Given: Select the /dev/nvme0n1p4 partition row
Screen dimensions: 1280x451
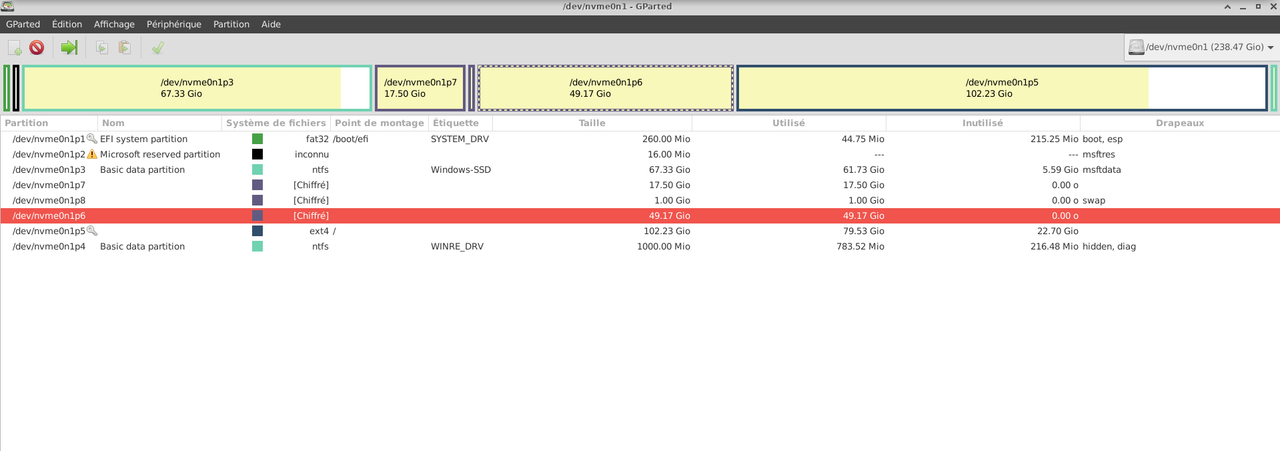Looking at the screenshot, I should coord(640,246).
